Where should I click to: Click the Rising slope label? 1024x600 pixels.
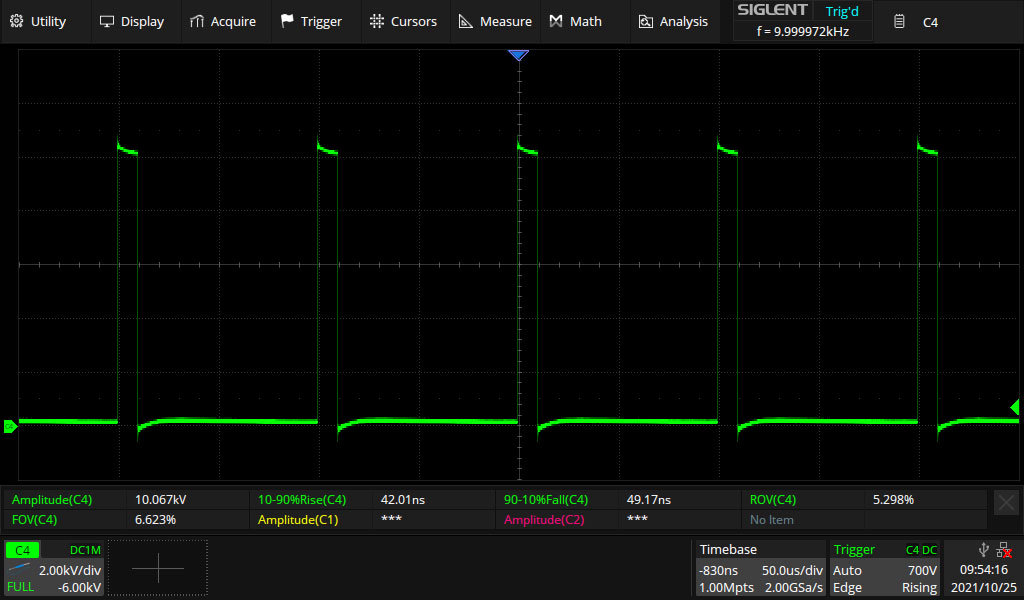(920, 588)
